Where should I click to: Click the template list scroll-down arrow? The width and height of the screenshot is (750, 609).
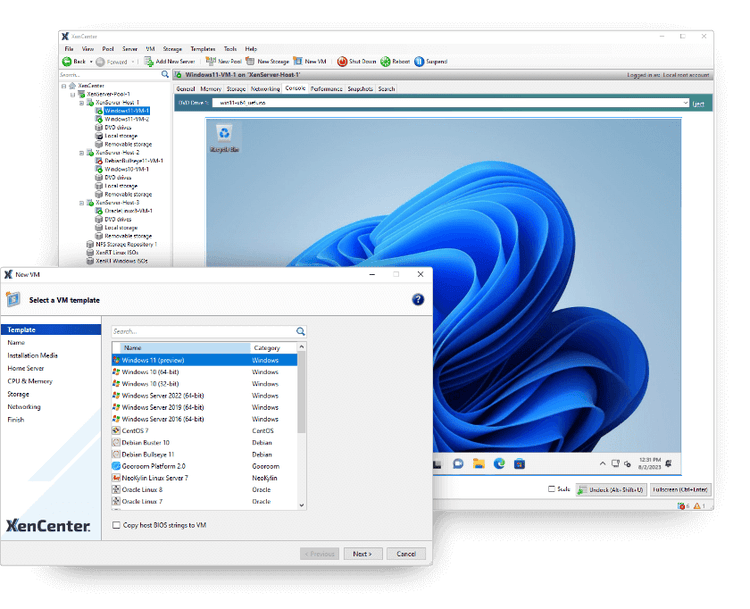[301, 505]
